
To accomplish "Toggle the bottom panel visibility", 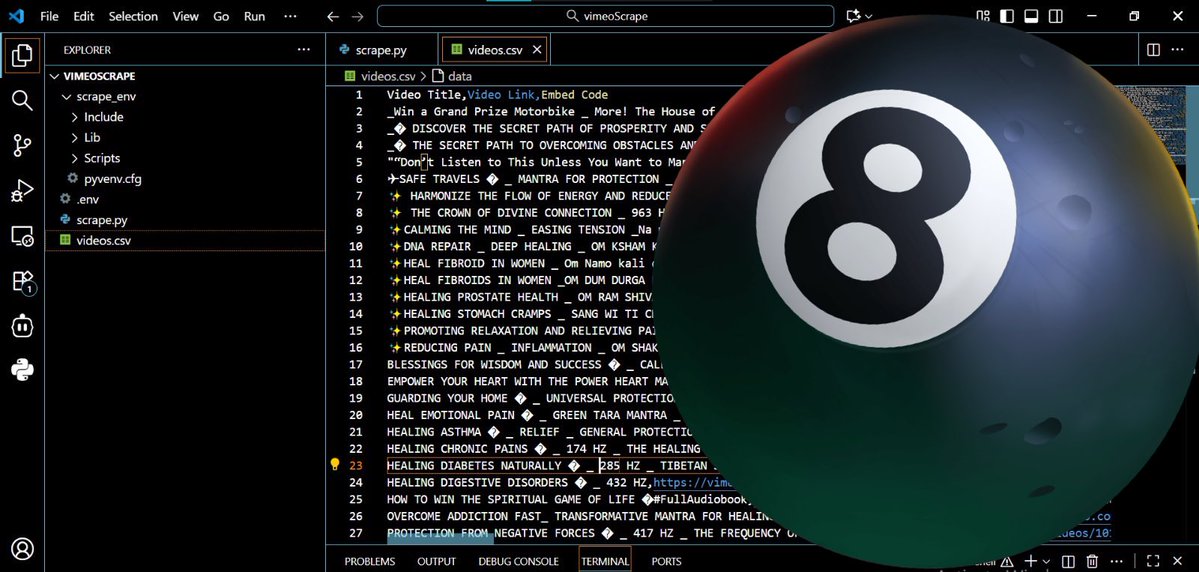I will [x=1031, y=16].
